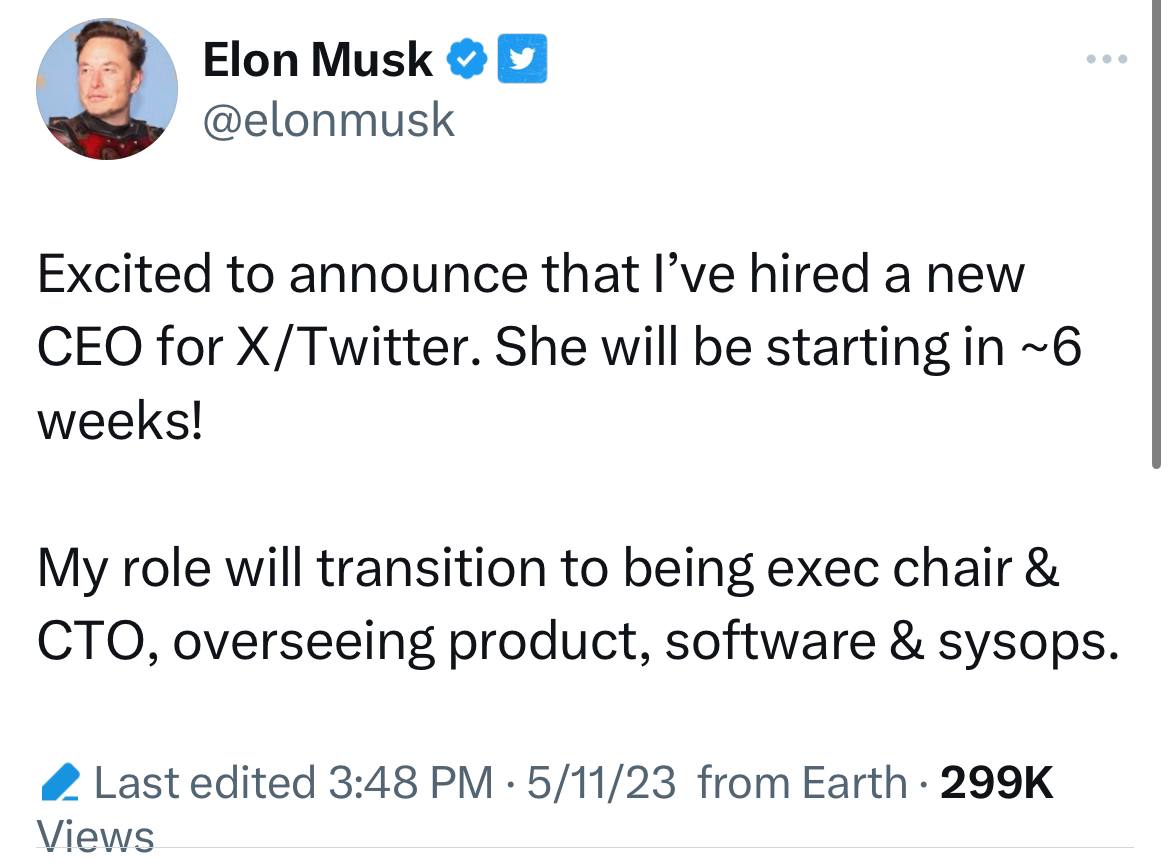Open Elon Musk's profile avatar photo

click(x=106, y=88)
